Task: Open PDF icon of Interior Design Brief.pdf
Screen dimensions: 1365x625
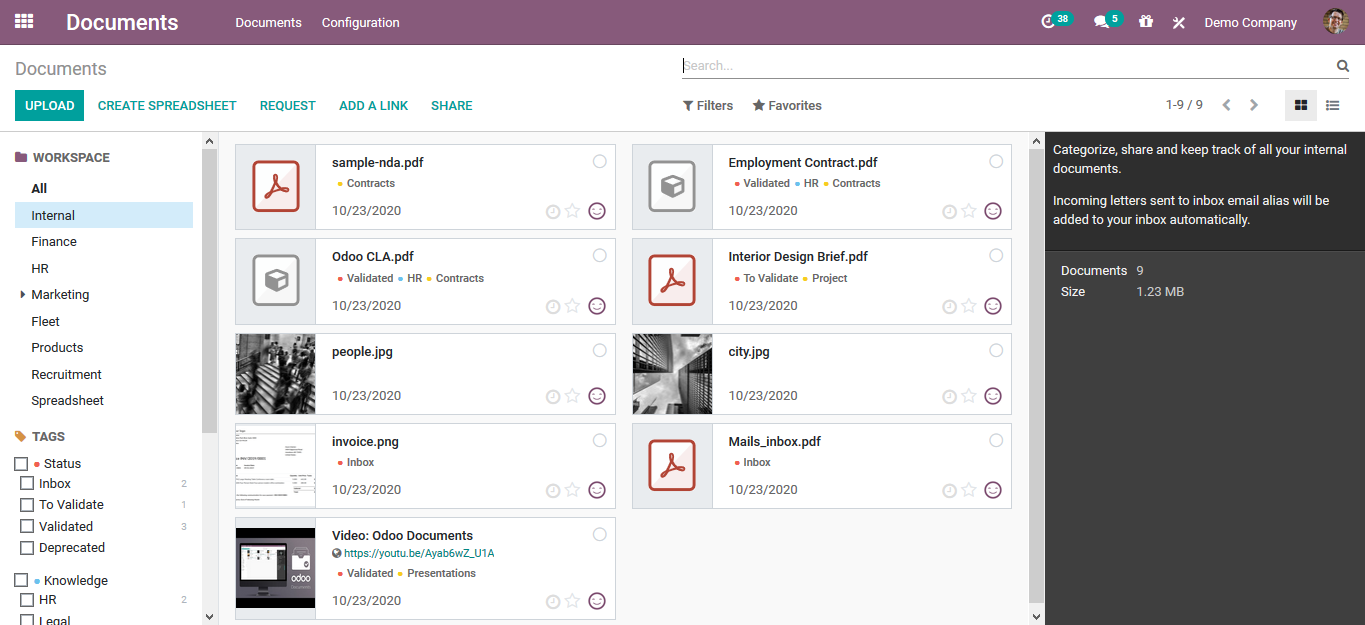Action: (672, 281)
